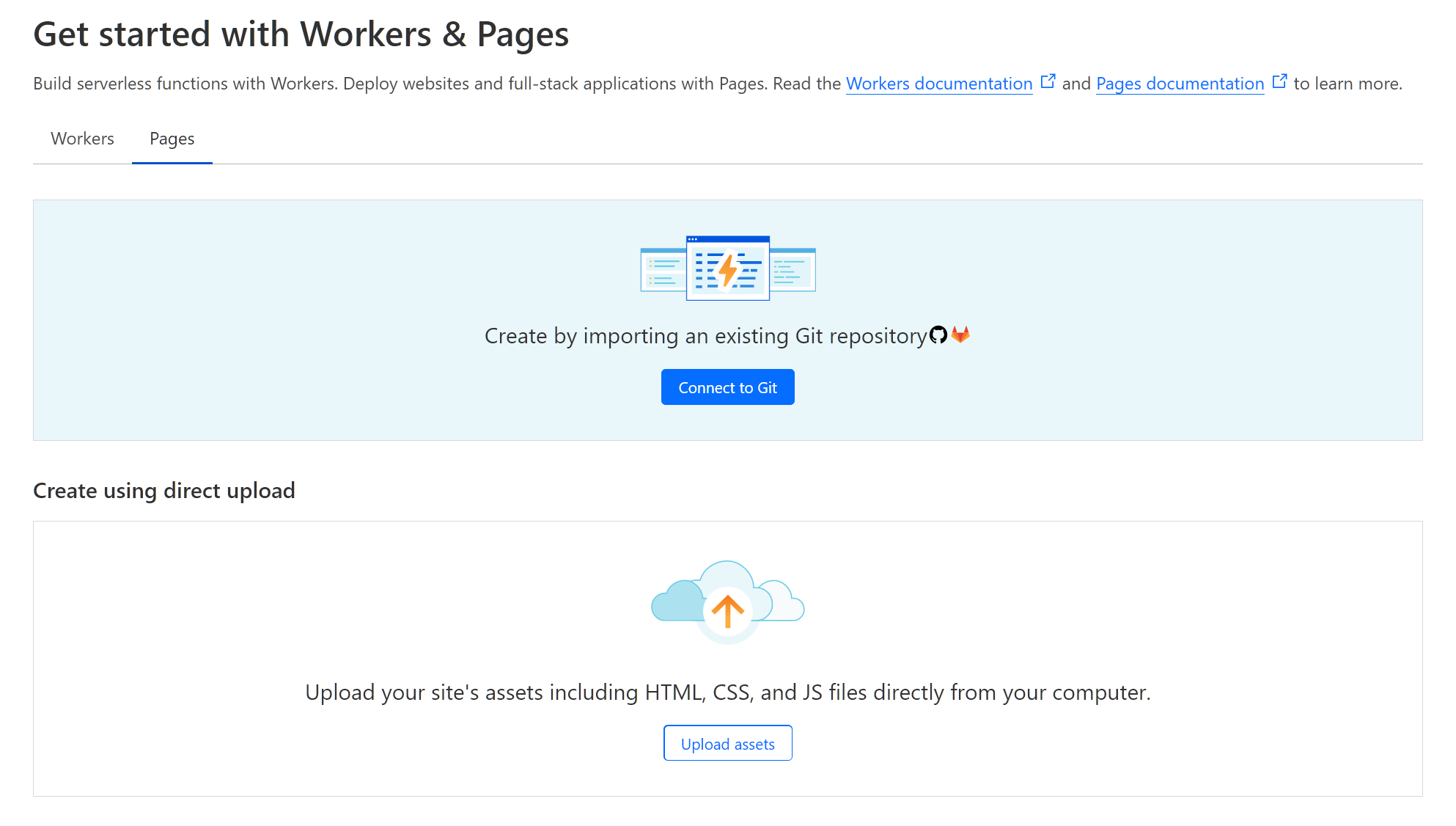Click the orange upload arrow icon
Image resolution: width=1456 pixels, height=826 pixels.
728,610
